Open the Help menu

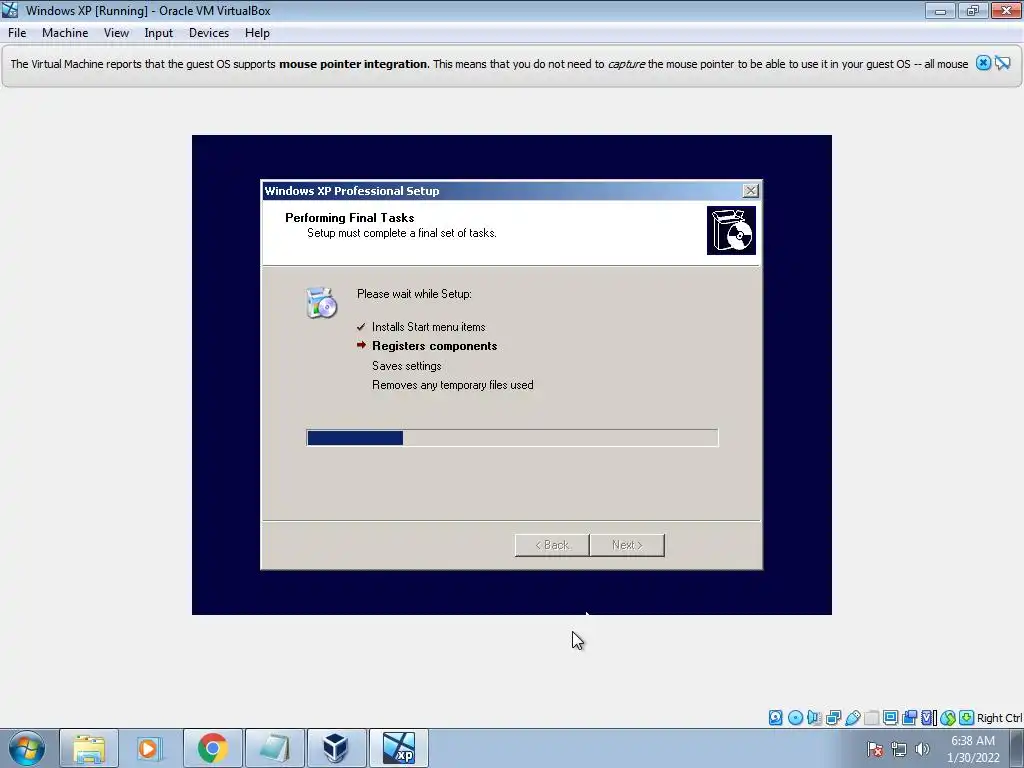tap(257, 33)
